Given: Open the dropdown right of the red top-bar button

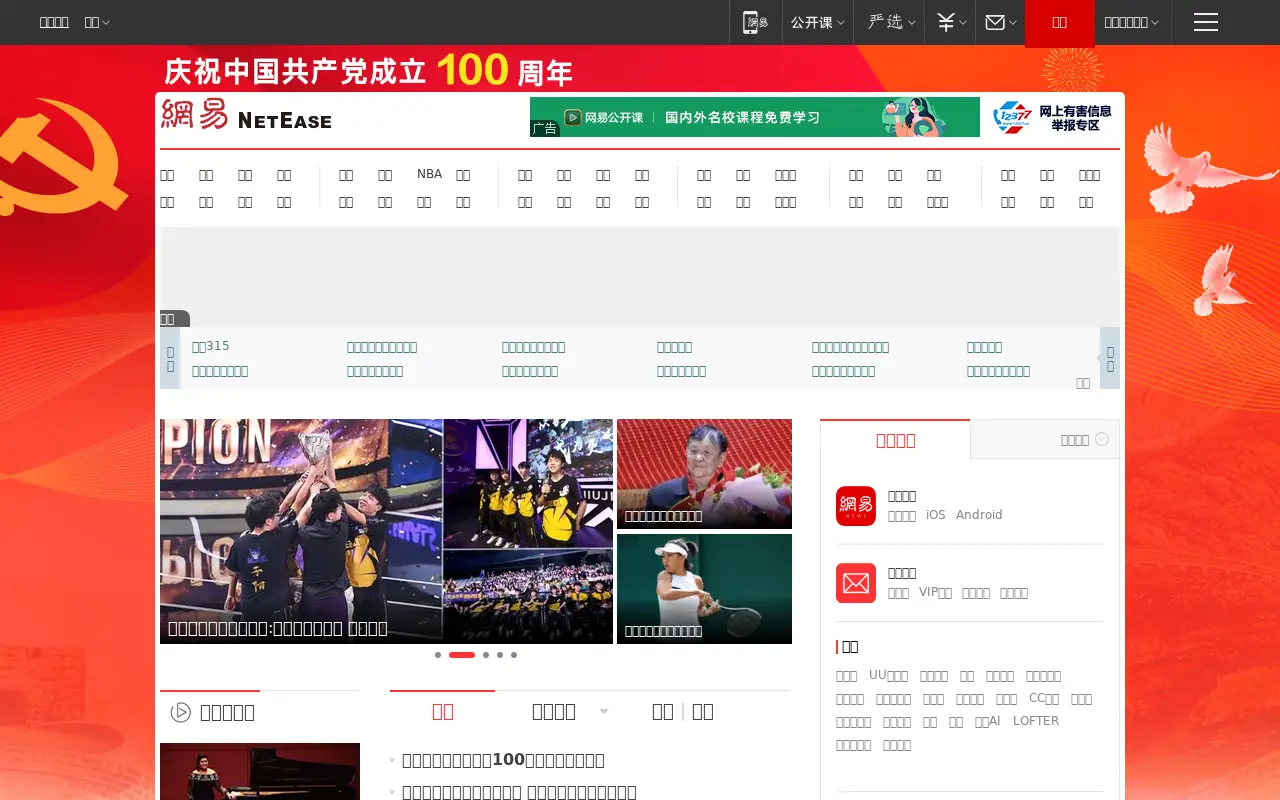Looking at the screenshot, I should tap(1132, 22).
